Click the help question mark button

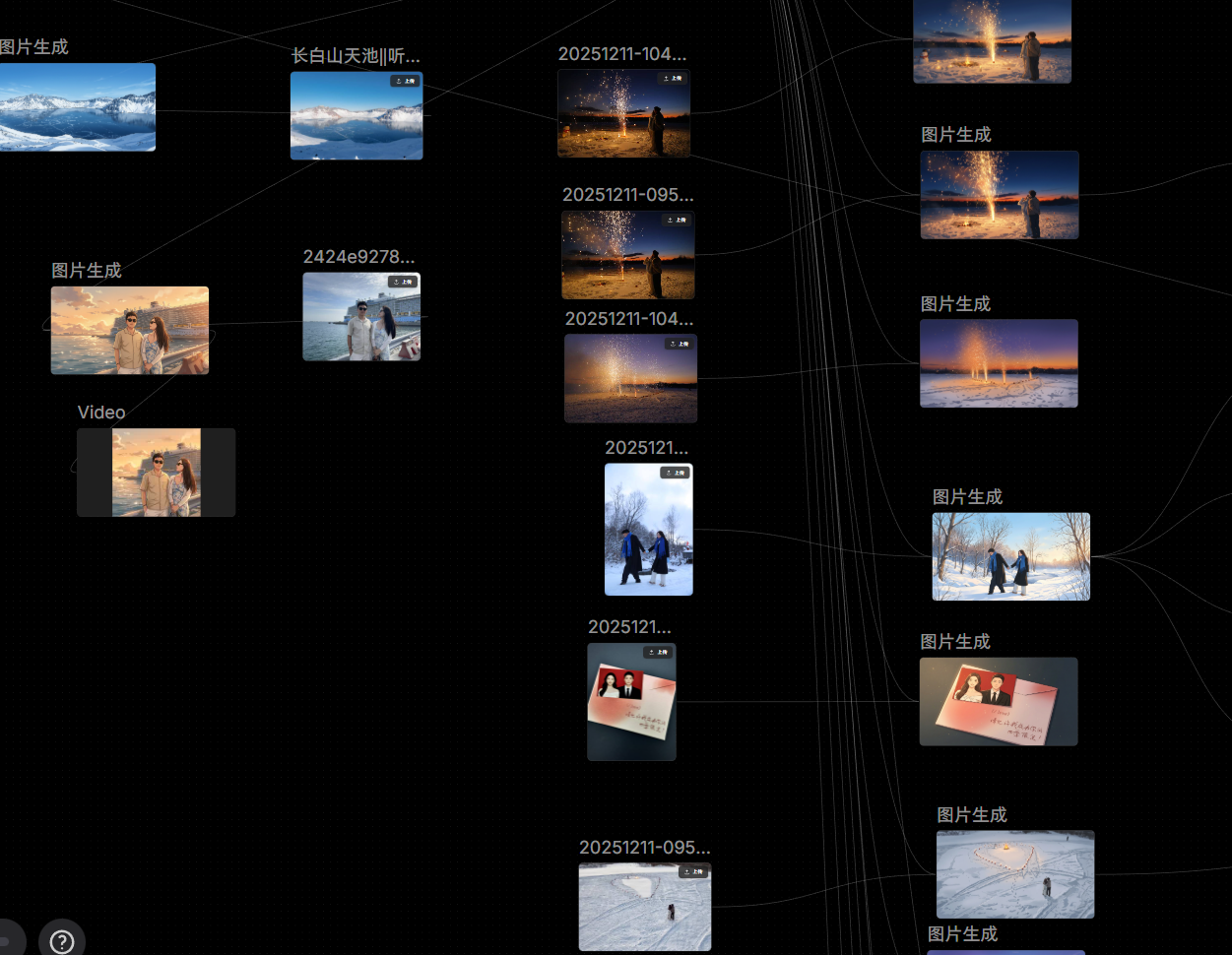pyautogui.click(x=61, y=941)
